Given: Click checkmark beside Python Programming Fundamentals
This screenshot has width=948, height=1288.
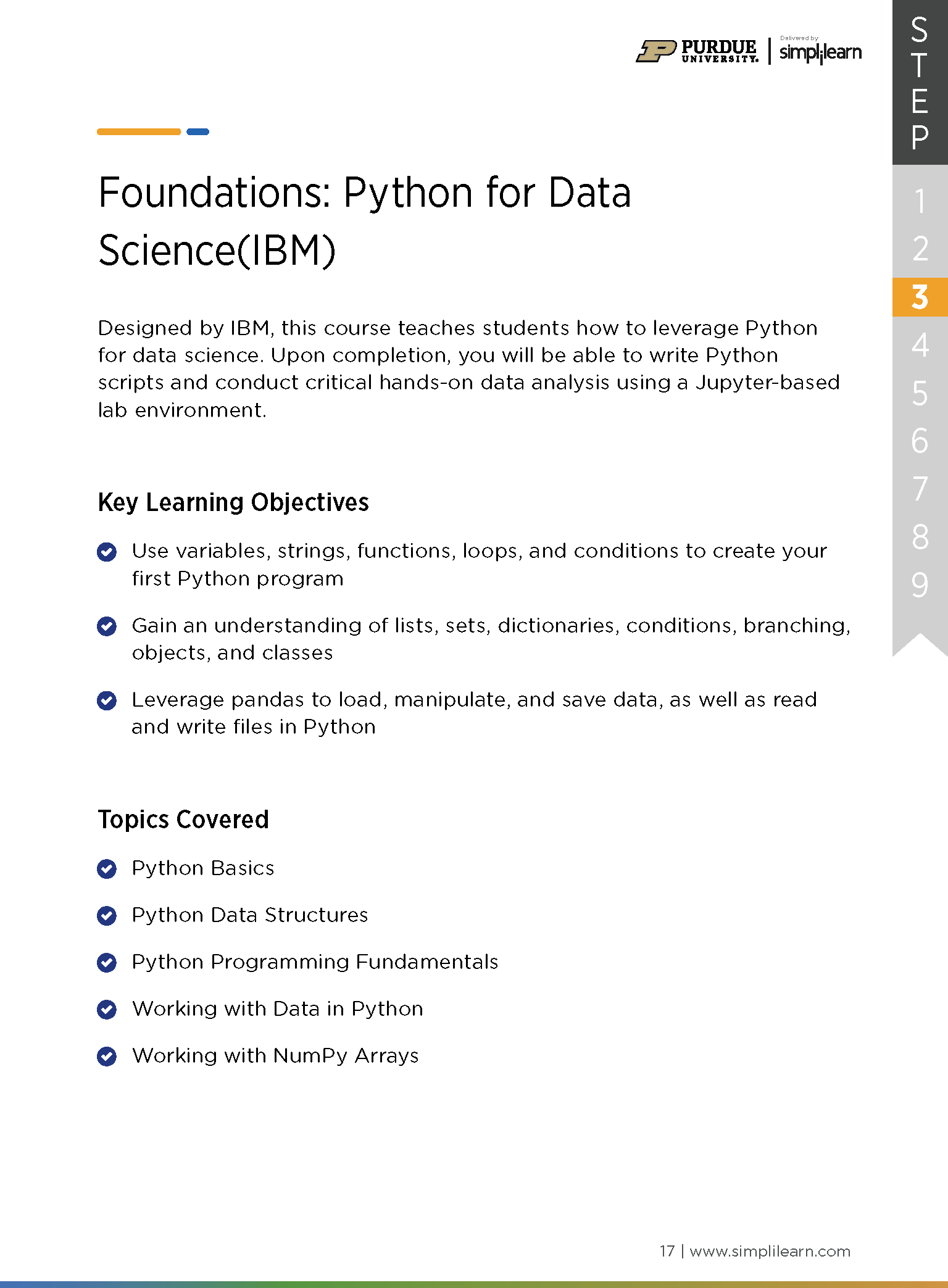Looking at the screenshot, I should click(x=107, y=963).
